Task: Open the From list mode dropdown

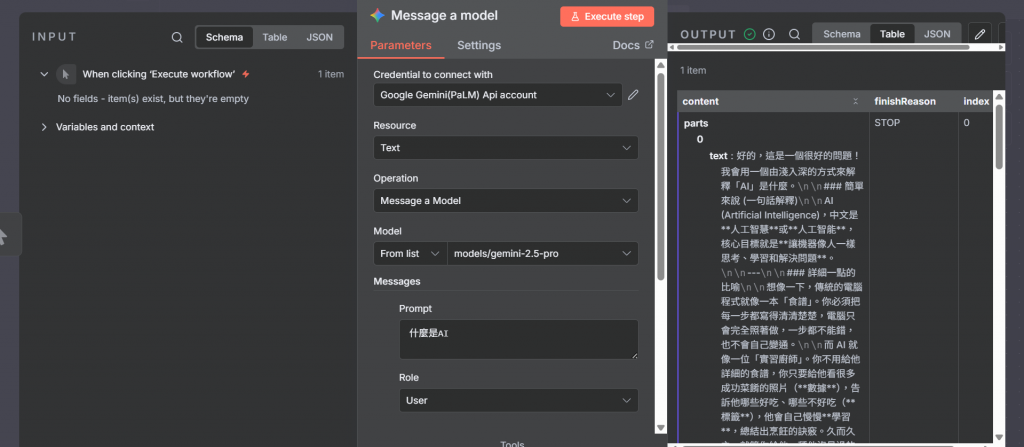Action: 410,254
